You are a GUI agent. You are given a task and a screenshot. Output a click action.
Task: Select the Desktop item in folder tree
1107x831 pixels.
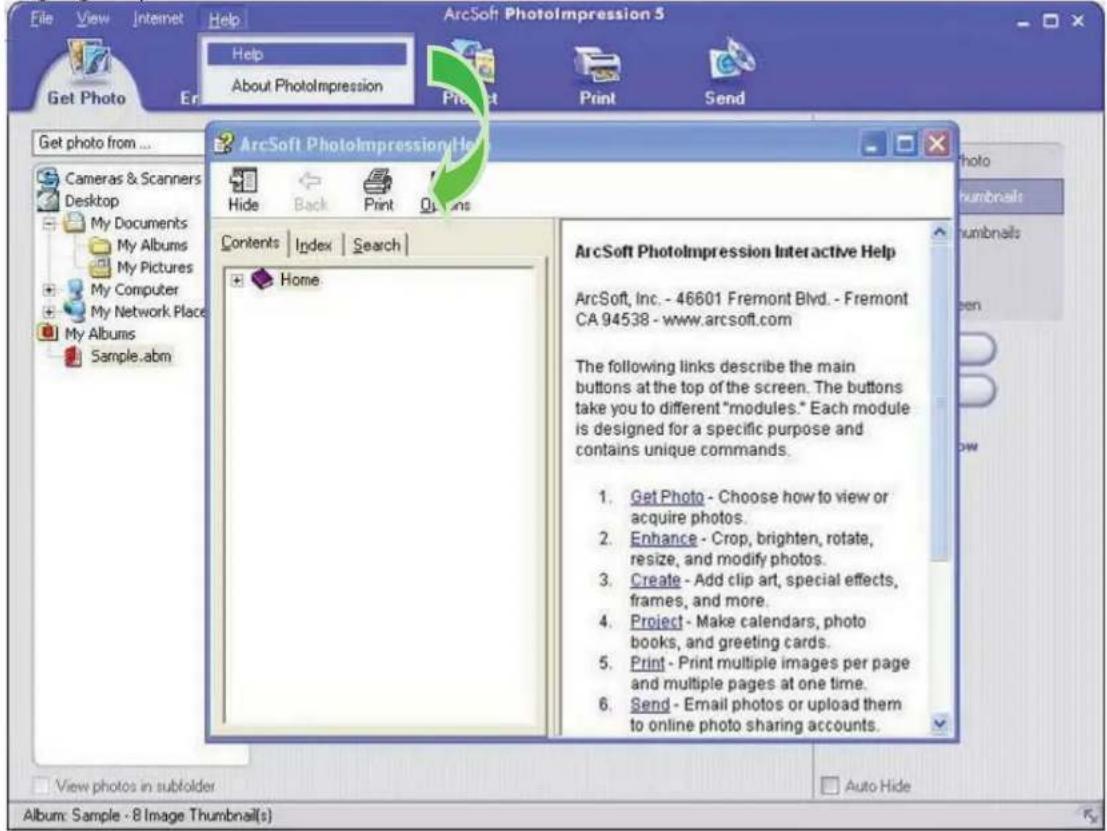91,201
